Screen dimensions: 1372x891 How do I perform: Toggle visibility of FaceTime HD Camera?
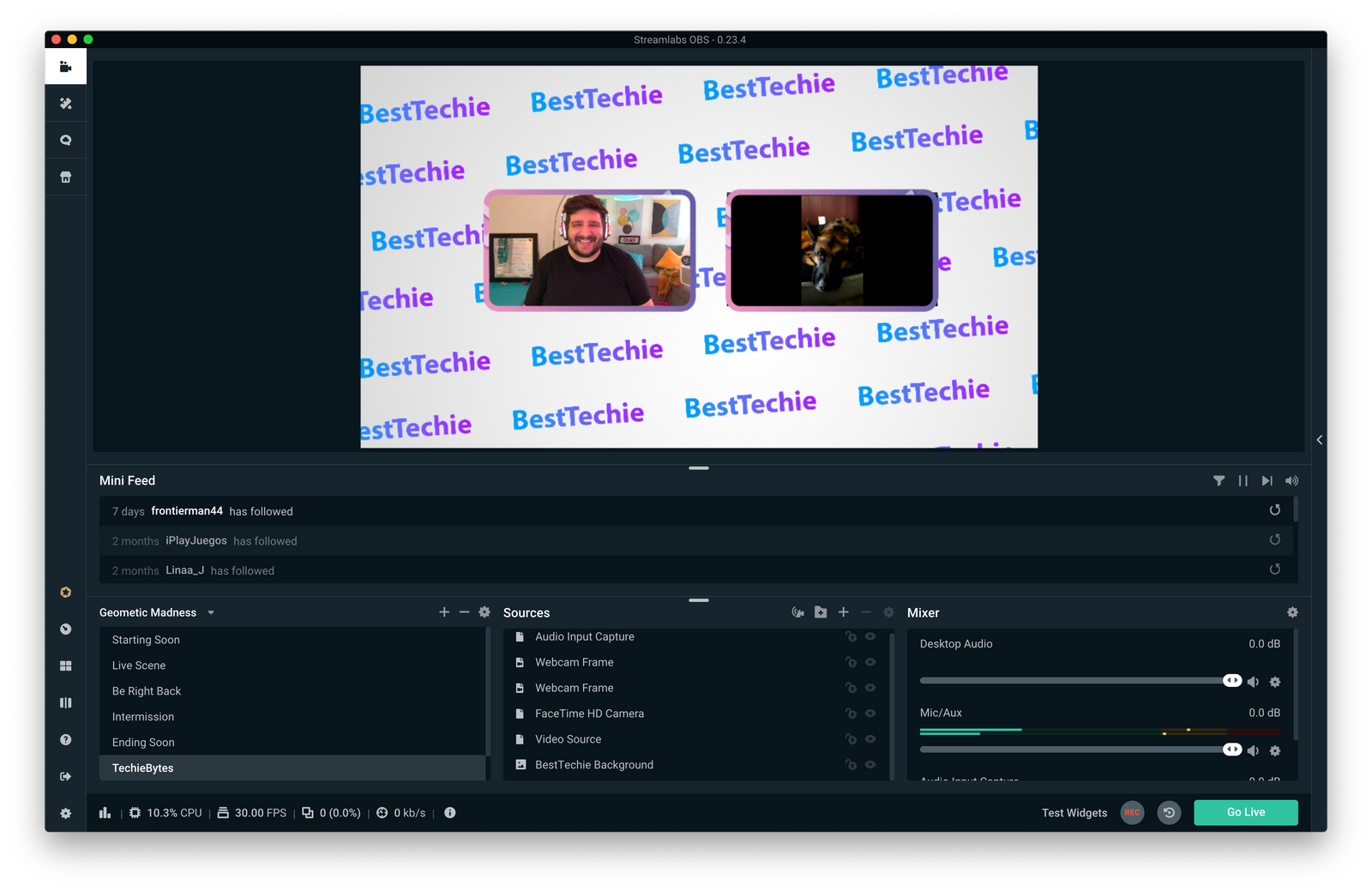[870, 713]
